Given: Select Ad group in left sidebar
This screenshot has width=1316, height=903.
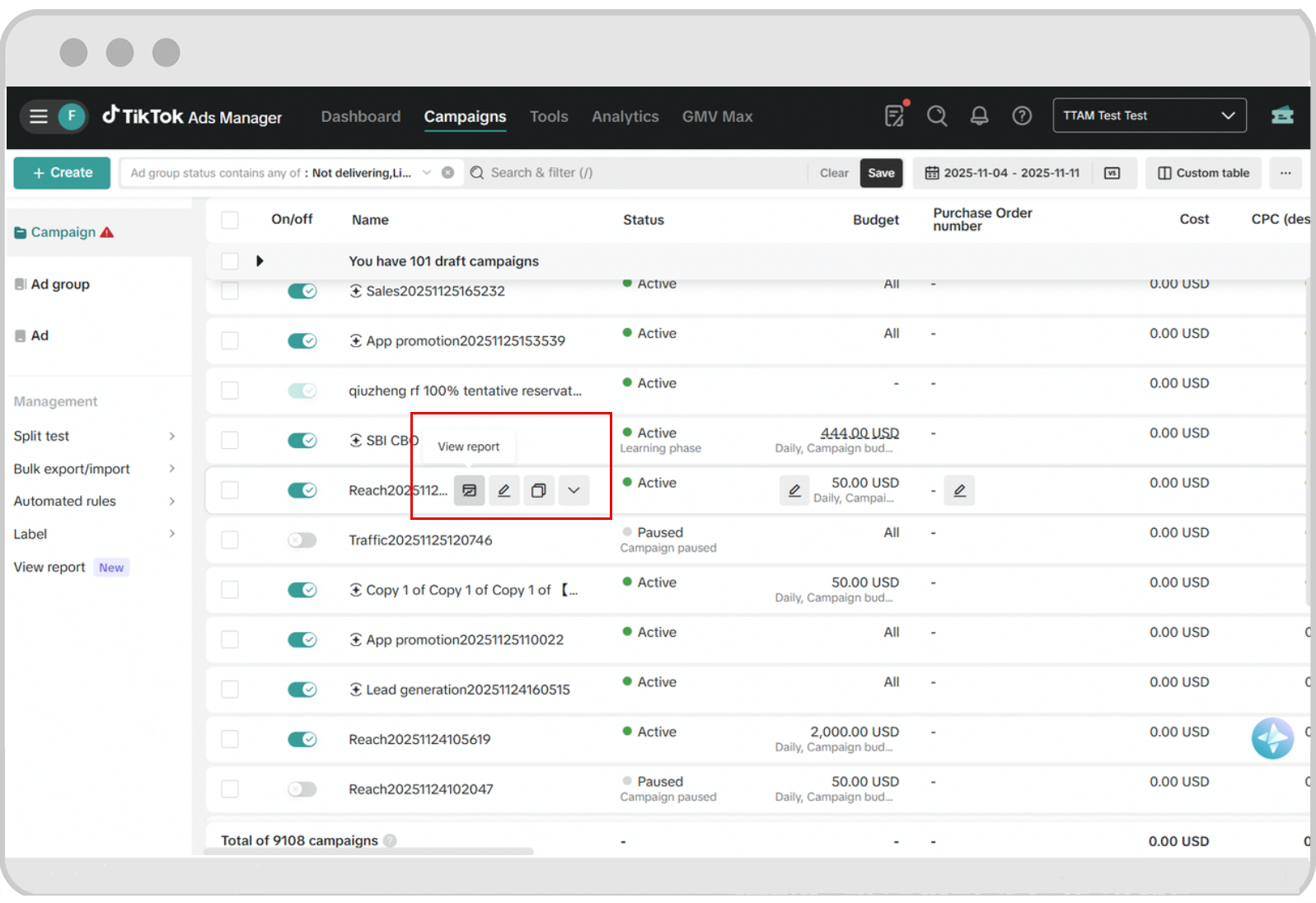Looking at the screenshot, I should click(x=60, y=284).
